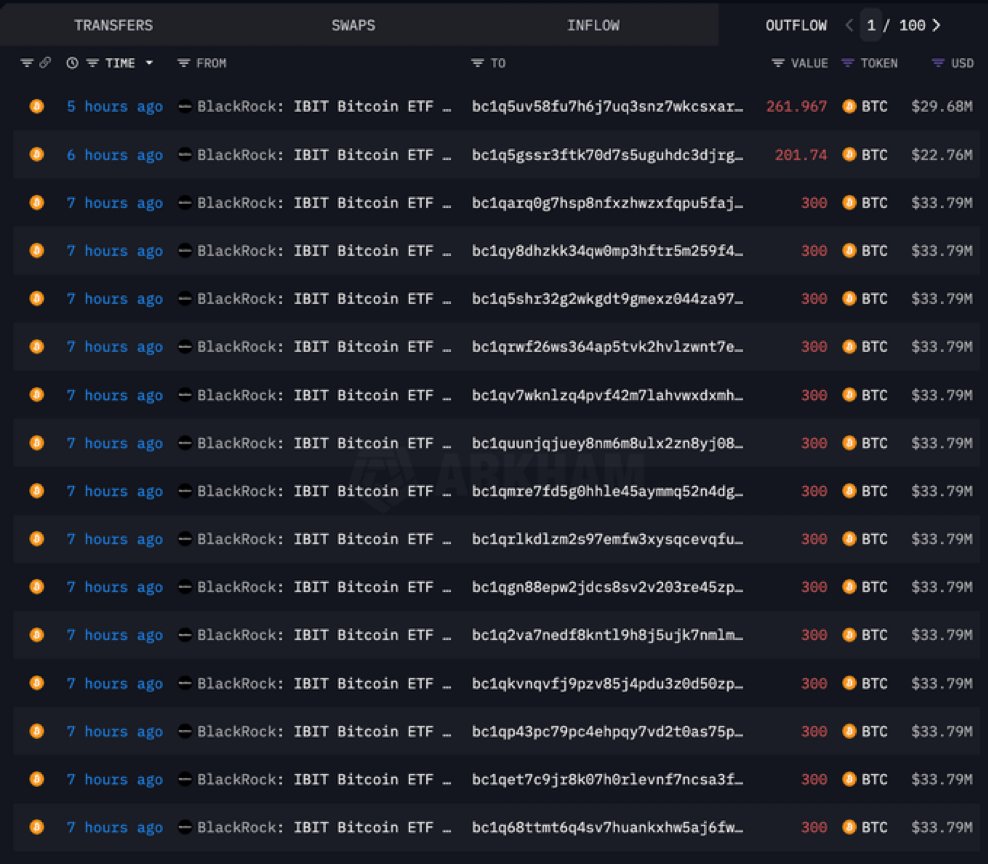Open address bc1quunjqjuey8nm6m8ulx2zn8yj08

(607, 443)
